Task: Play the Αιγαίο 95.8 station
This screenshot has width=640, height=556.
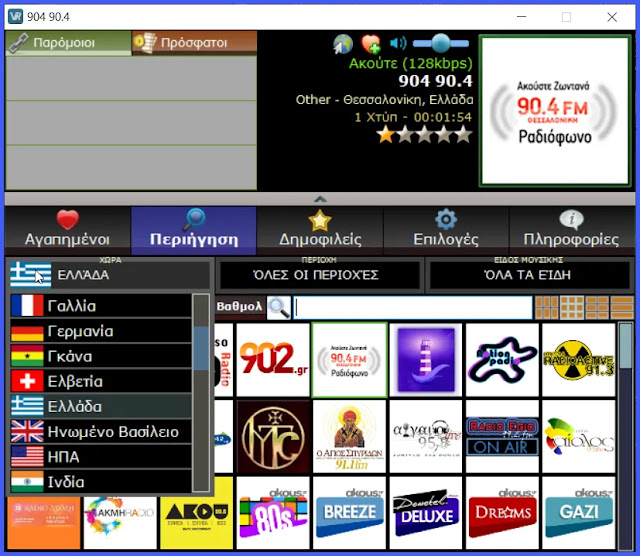Action: [426, 436]
